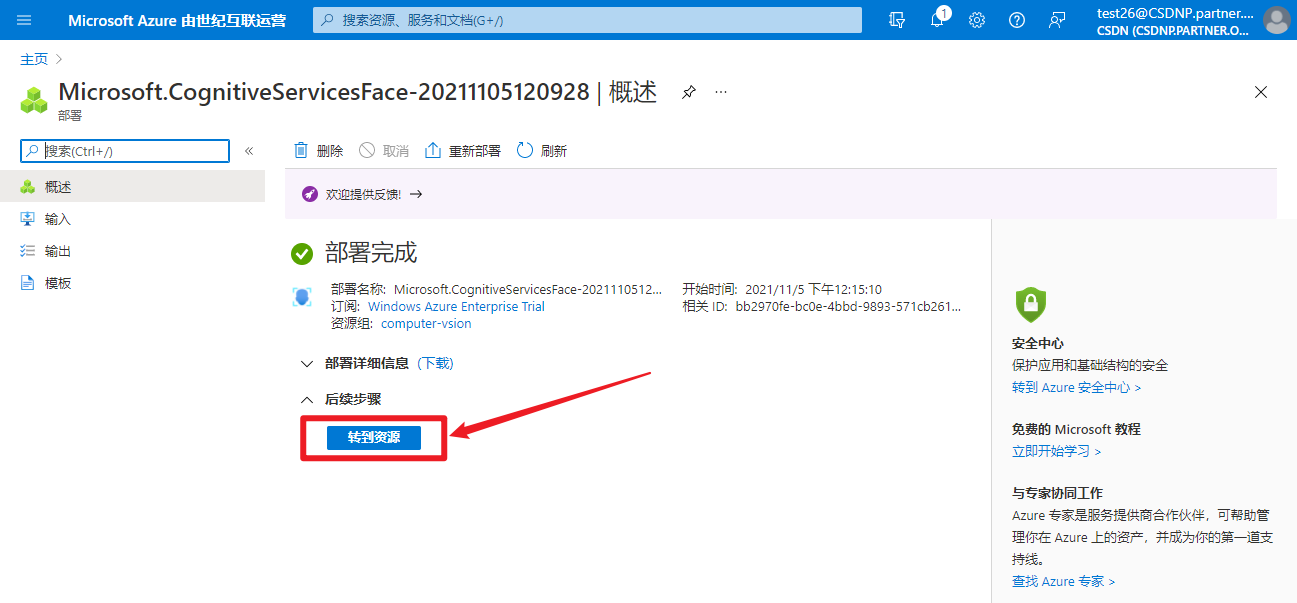Open portal settings gear

(977, 20)
